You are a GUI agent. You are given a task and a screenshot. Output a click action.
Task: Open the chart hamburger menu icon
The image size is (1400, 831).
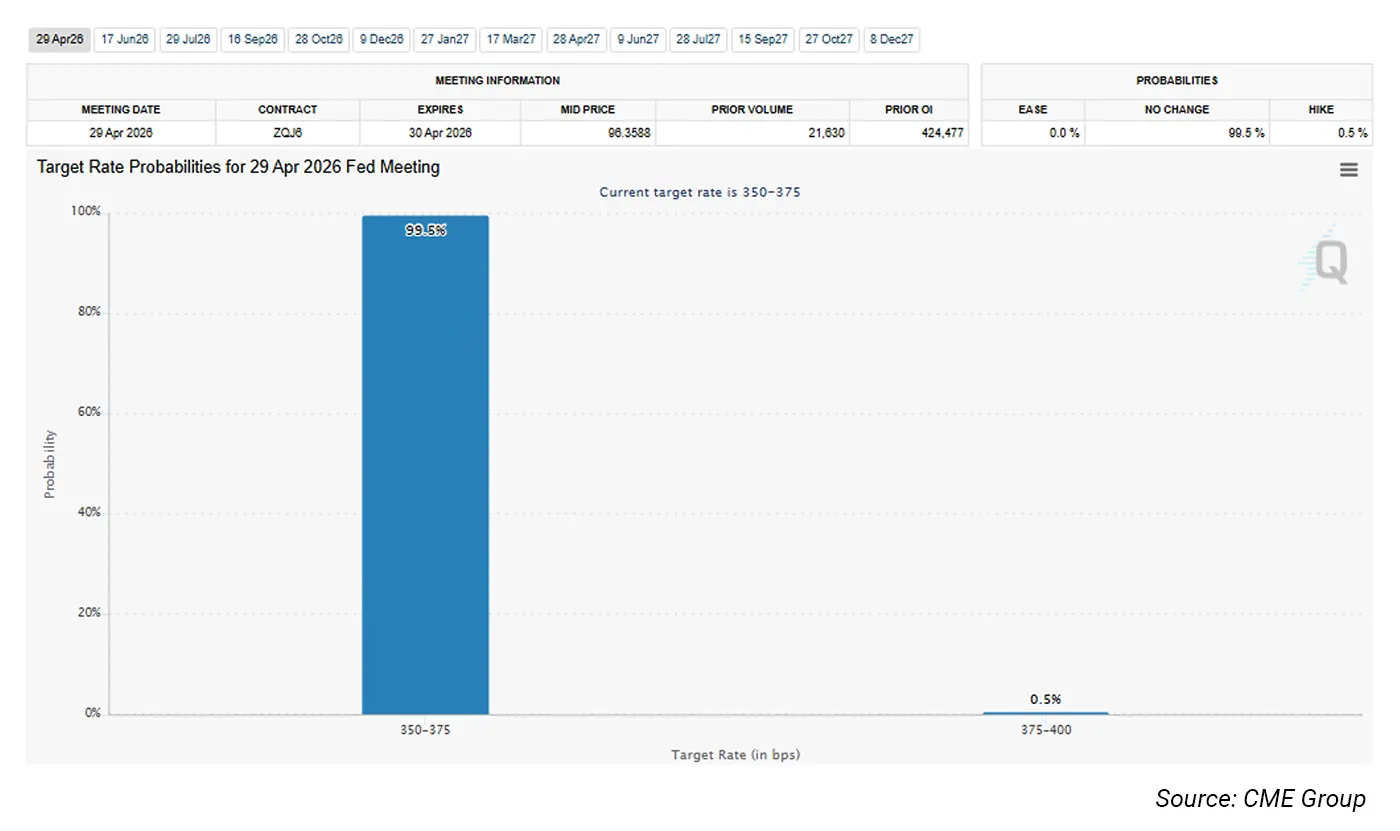1348,170
